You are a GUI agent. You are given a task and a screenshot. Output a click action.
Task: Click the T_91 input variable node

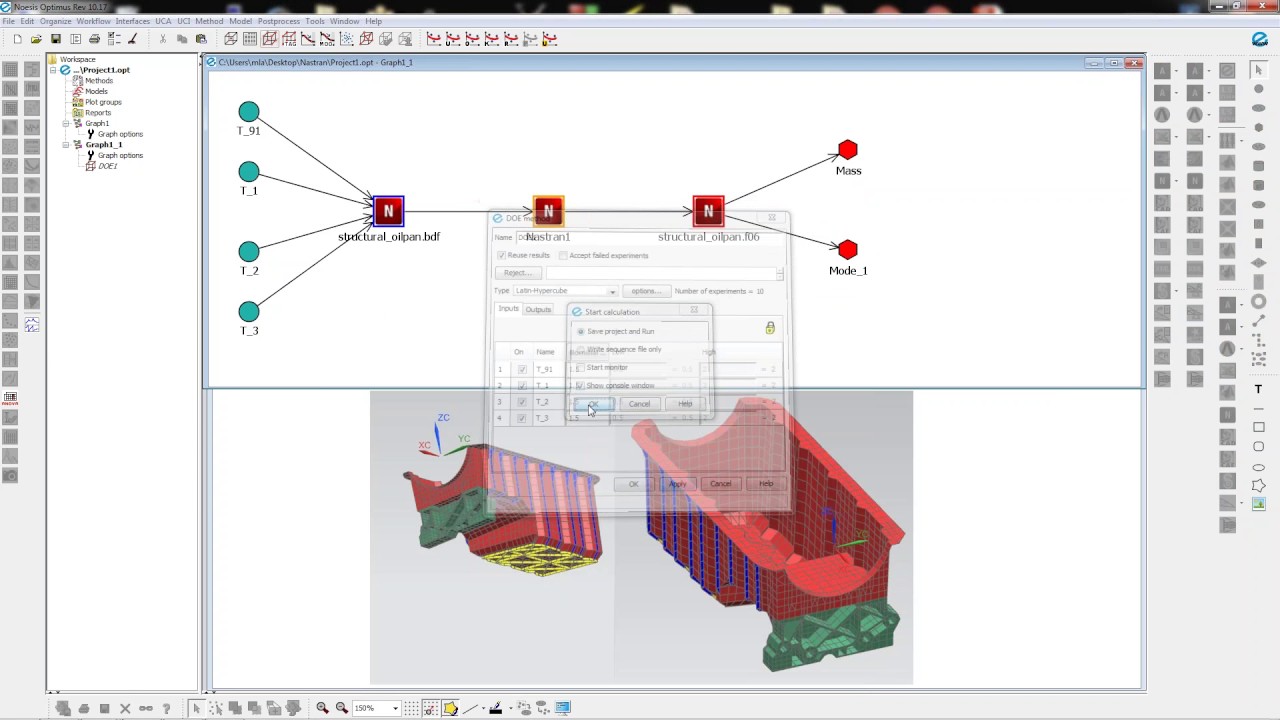point(249,111)
